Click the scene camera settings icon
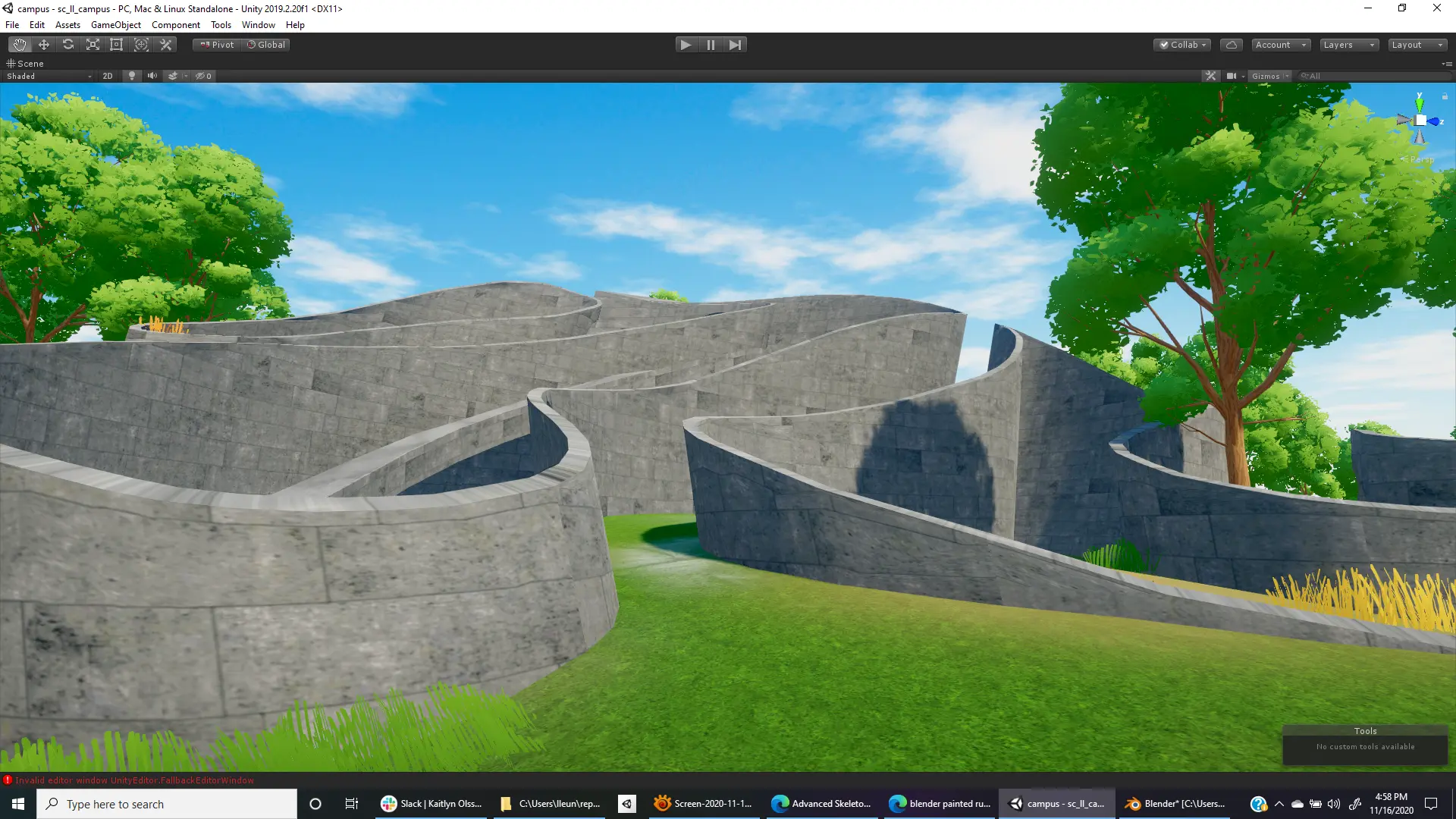Screen dimensions: 1456x819 click(1232, 76)
